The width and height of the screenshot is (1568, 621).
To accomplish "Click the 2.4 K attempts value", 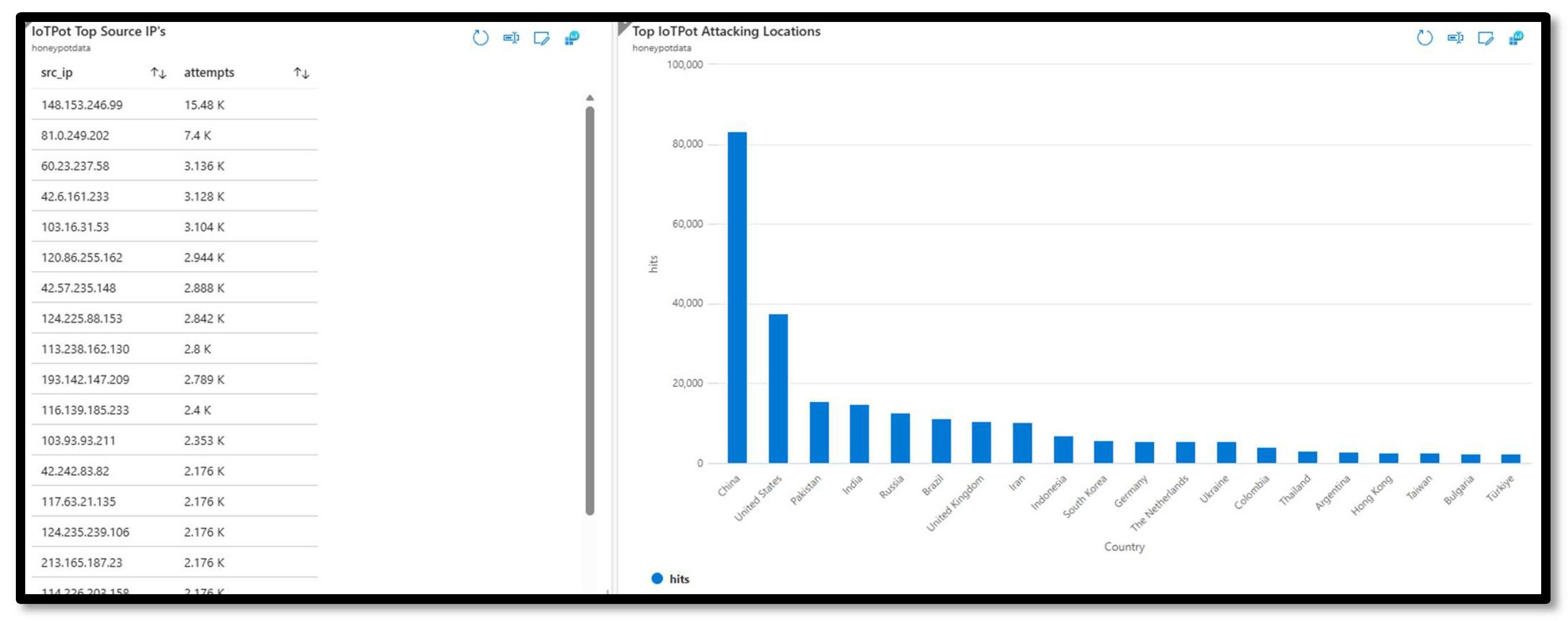I will click(x=197, y=409).
